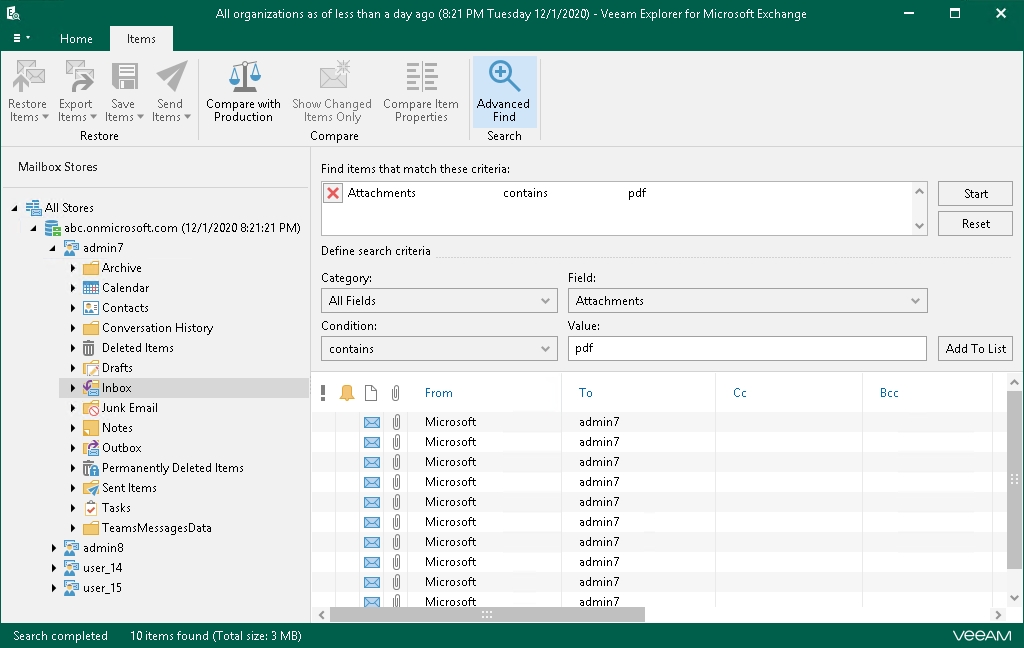Click the Add To List button
This screenshot has height=648, width=1024.
975,348
